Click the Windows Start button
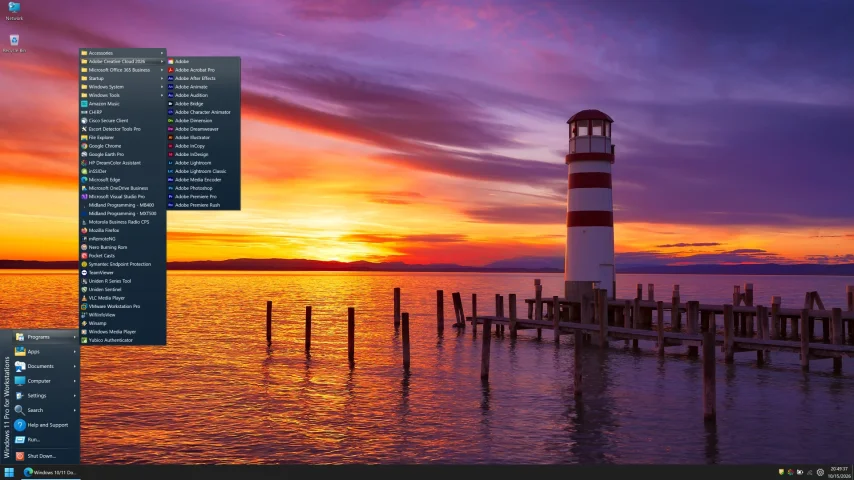Screen dimensions: 854x480 pos(9,472)
